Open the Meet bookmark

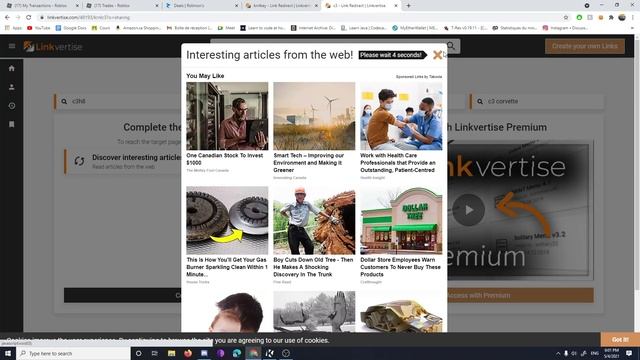coord(227,28)
